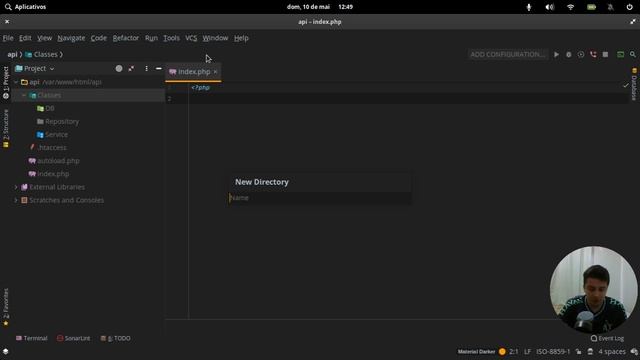This screenshot has width=640, height=360.
Task: Toggle the 2: Structure side tab
Action: tap(6, 128)
